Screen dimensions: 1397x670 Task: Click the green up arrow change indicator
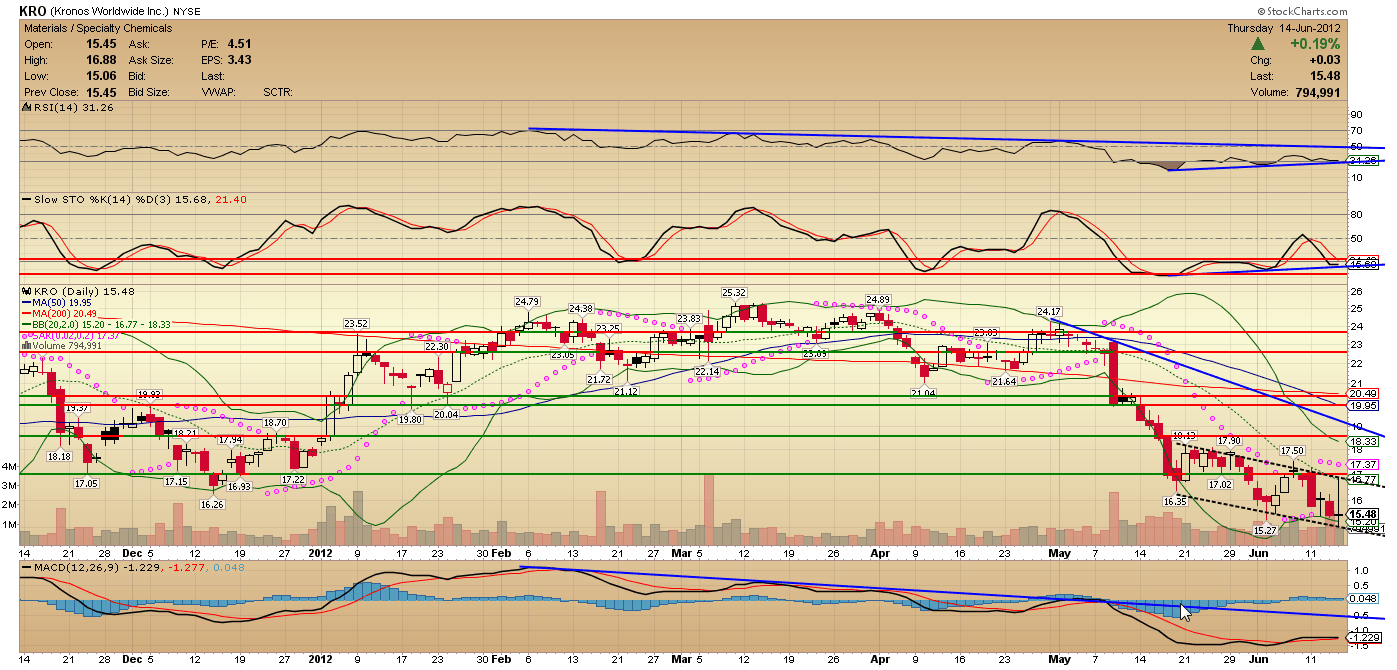coord(1259,44)
